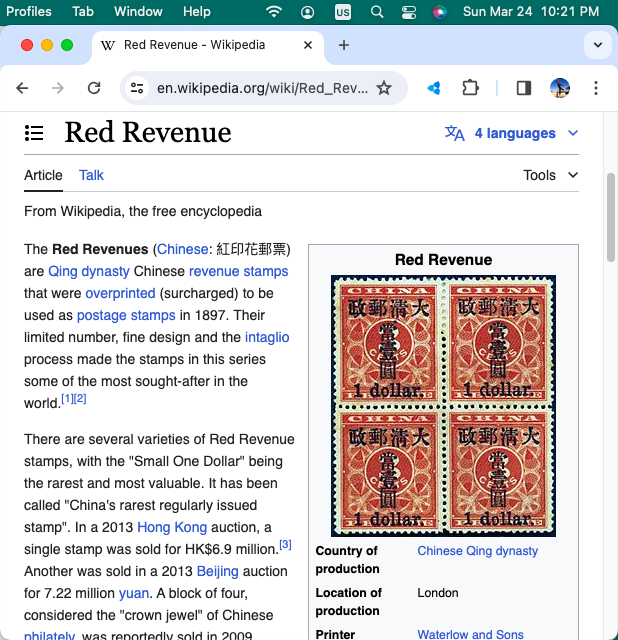Open the tab search chevron dropdown

point(597,45)
